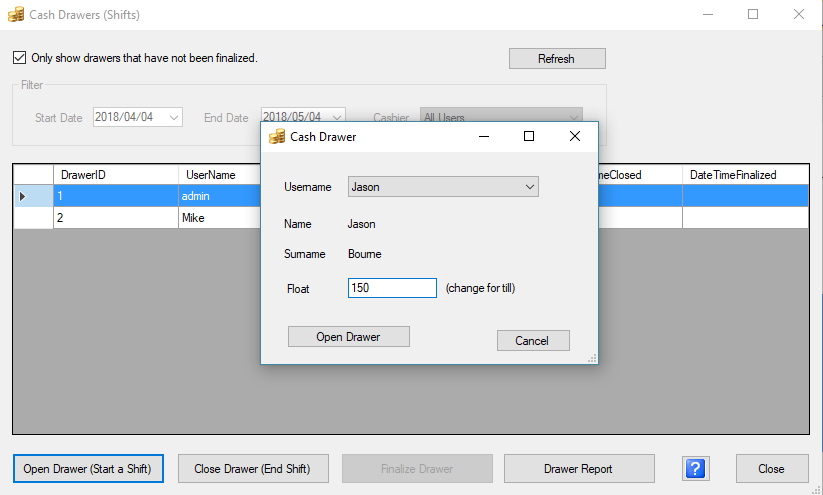The image size is (823, 495).
Task: Open the Drawer Report
Action: pyautogui.click(x=578, y=468)
